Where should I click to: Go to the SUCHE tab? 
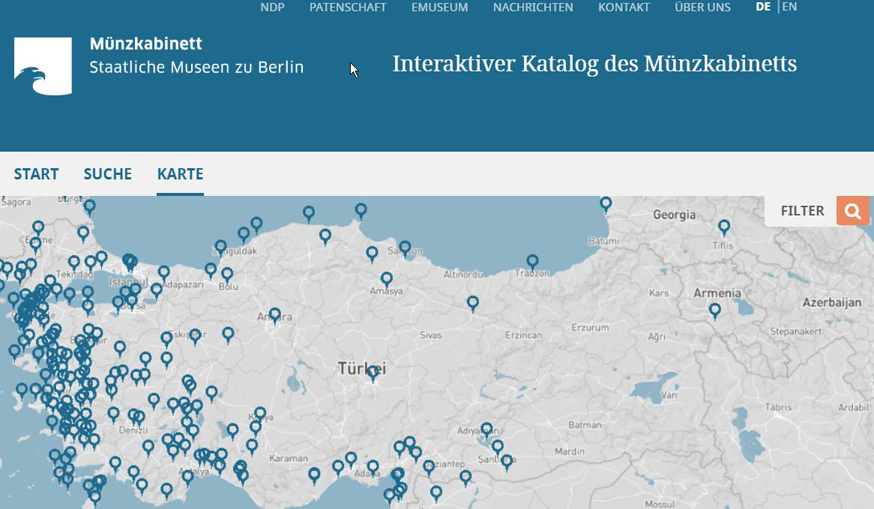(x=108, y=174)
